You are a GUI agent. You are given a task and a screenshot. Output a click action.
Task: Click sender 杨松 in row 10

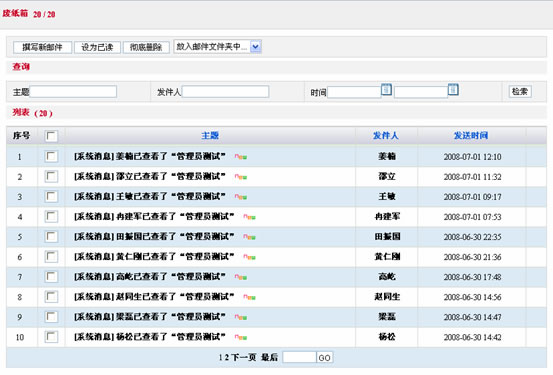point(387,337)
